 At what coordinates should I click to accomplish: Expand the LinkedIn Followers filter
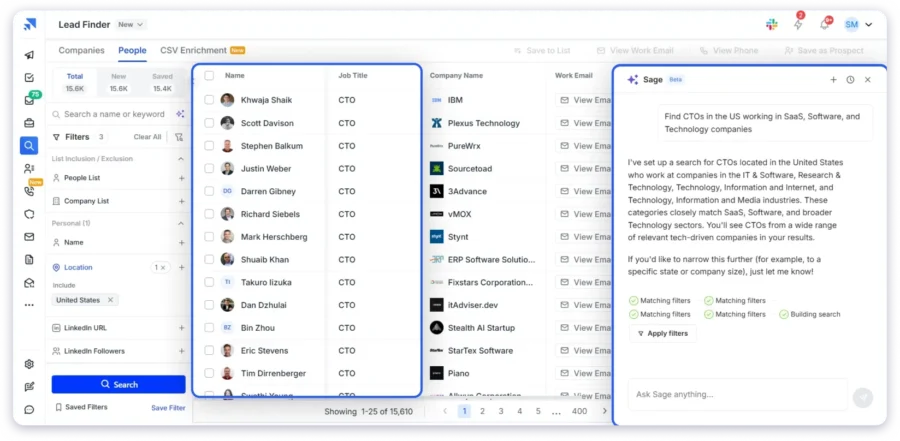[181, 351]
